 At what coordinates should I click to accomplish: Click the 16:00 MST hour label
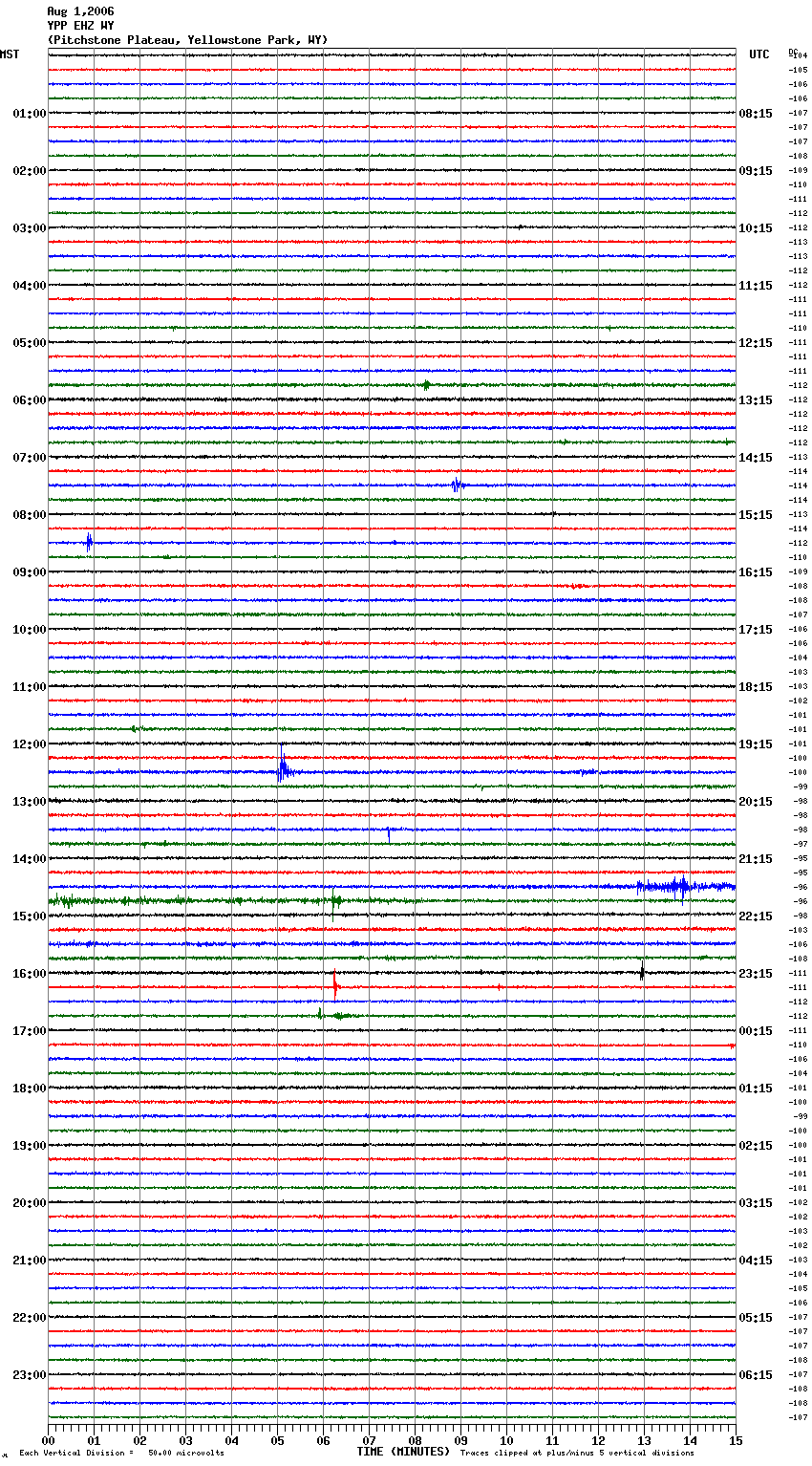click(30, 974)
